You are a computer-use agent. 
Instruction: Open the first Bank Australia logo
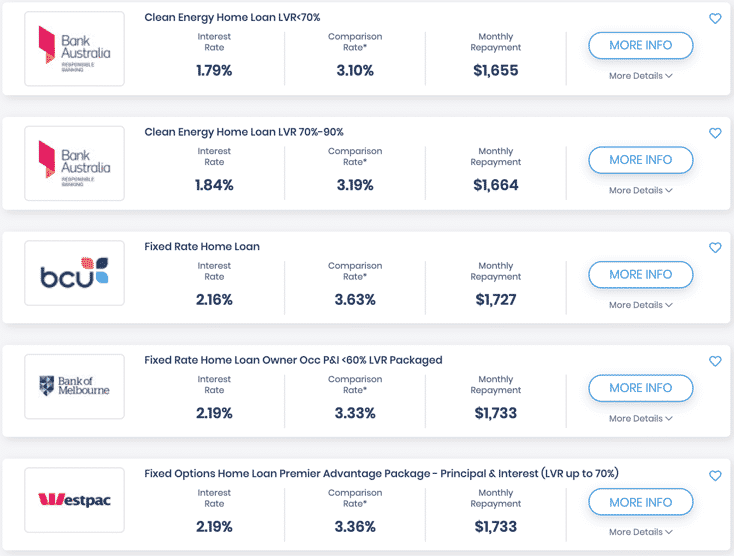tap(74, 48)
